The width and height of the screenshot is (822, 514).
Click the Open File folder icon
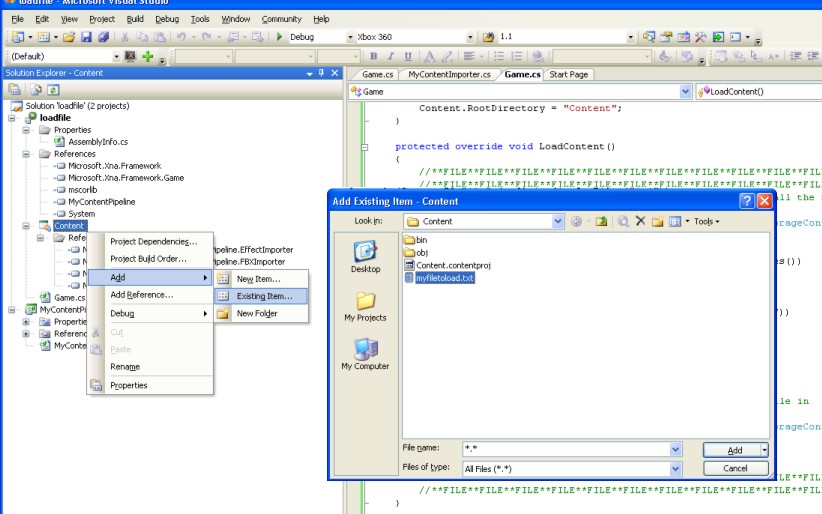pyautogui.click(x=69, y=37)
